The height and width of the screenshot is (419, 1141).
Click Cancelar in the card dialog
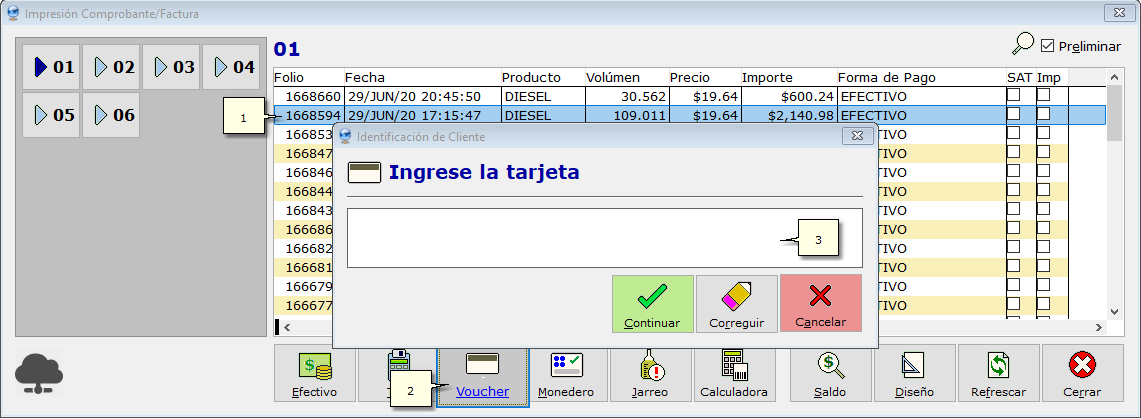point(820,304)
